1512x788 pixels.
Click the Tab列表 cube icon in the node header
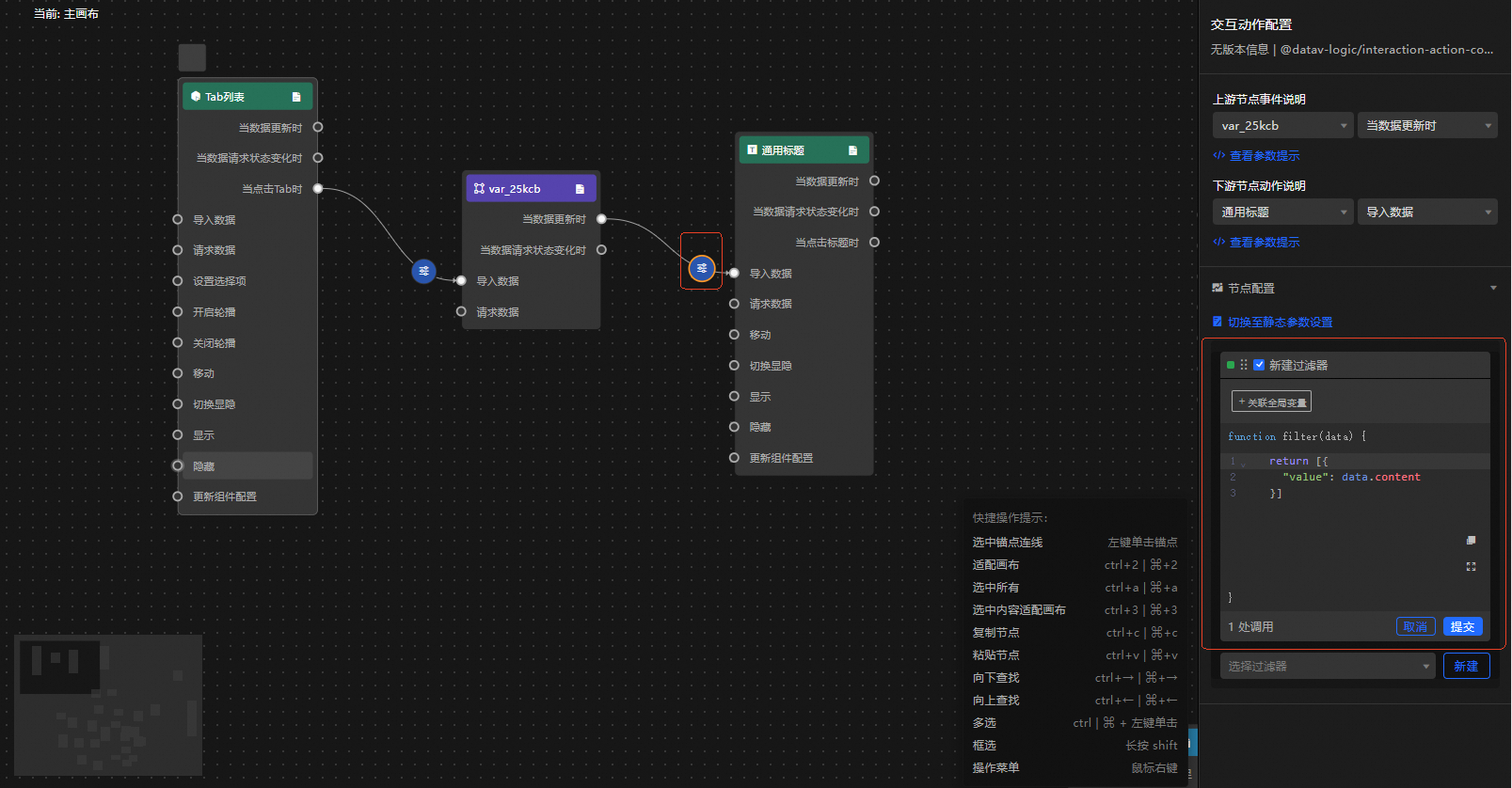(x=196, y=96)
